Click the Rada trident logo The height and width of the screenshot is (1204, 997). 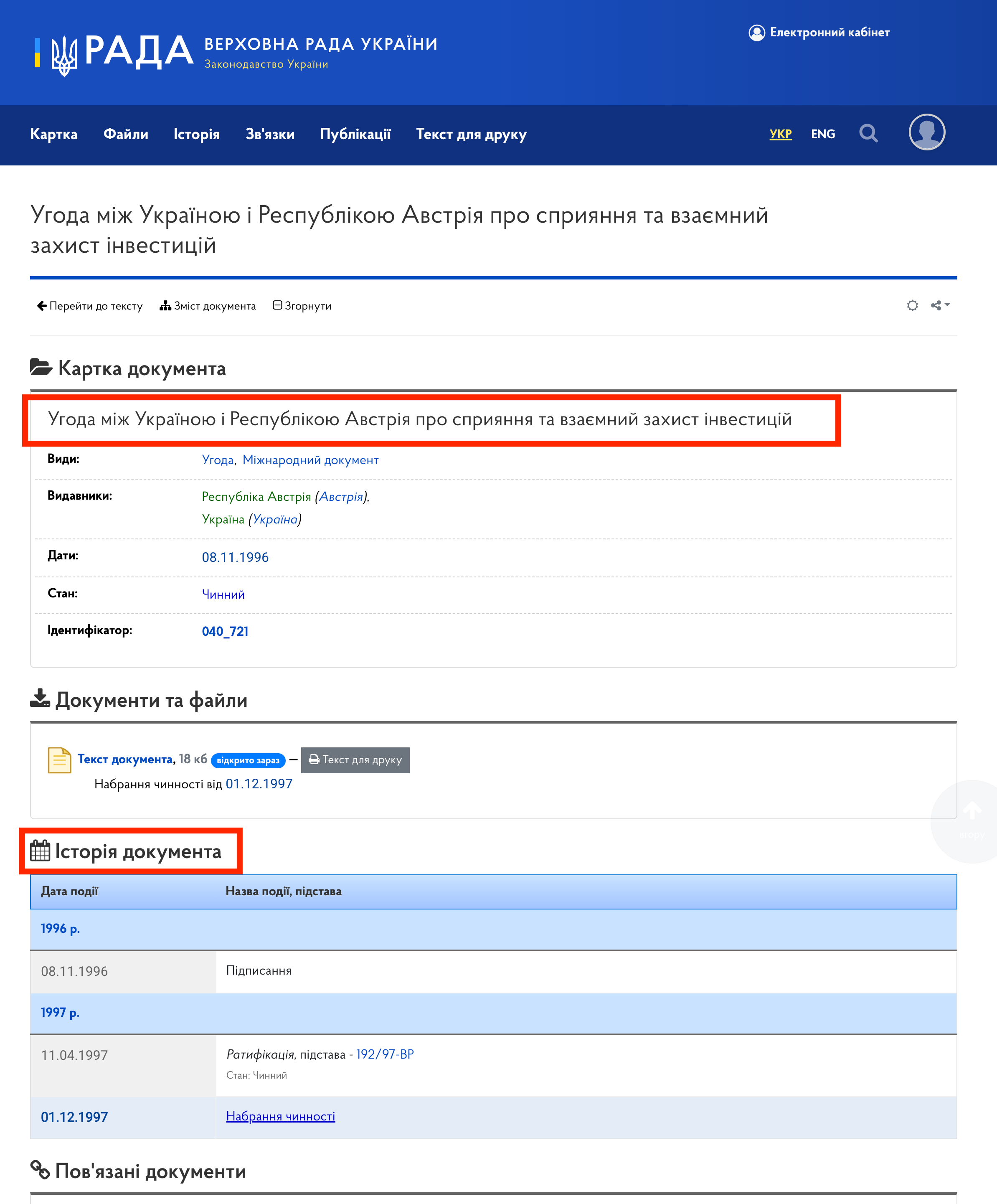point(63,55)
